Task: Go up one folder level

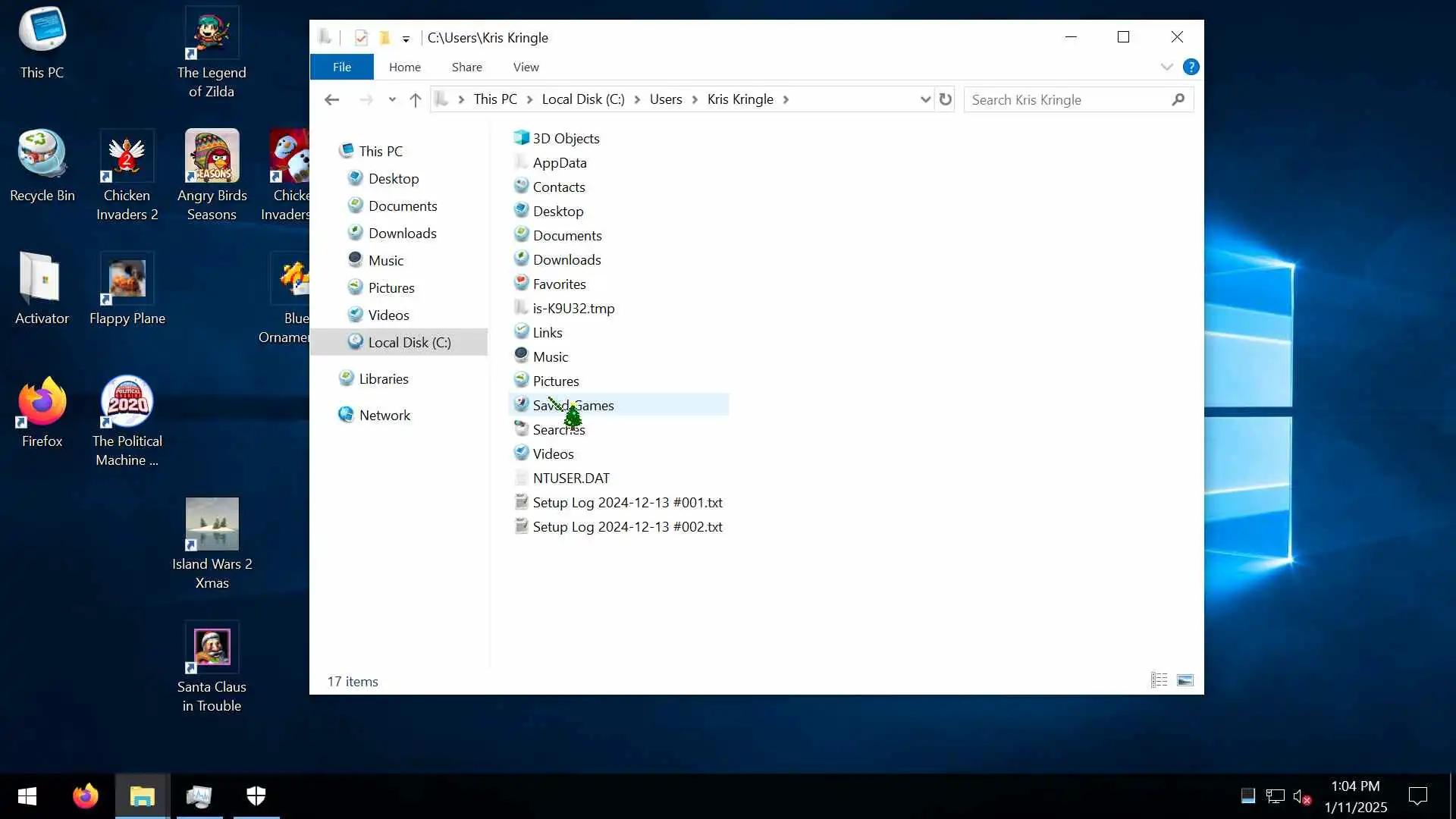Action: [415, 99]
